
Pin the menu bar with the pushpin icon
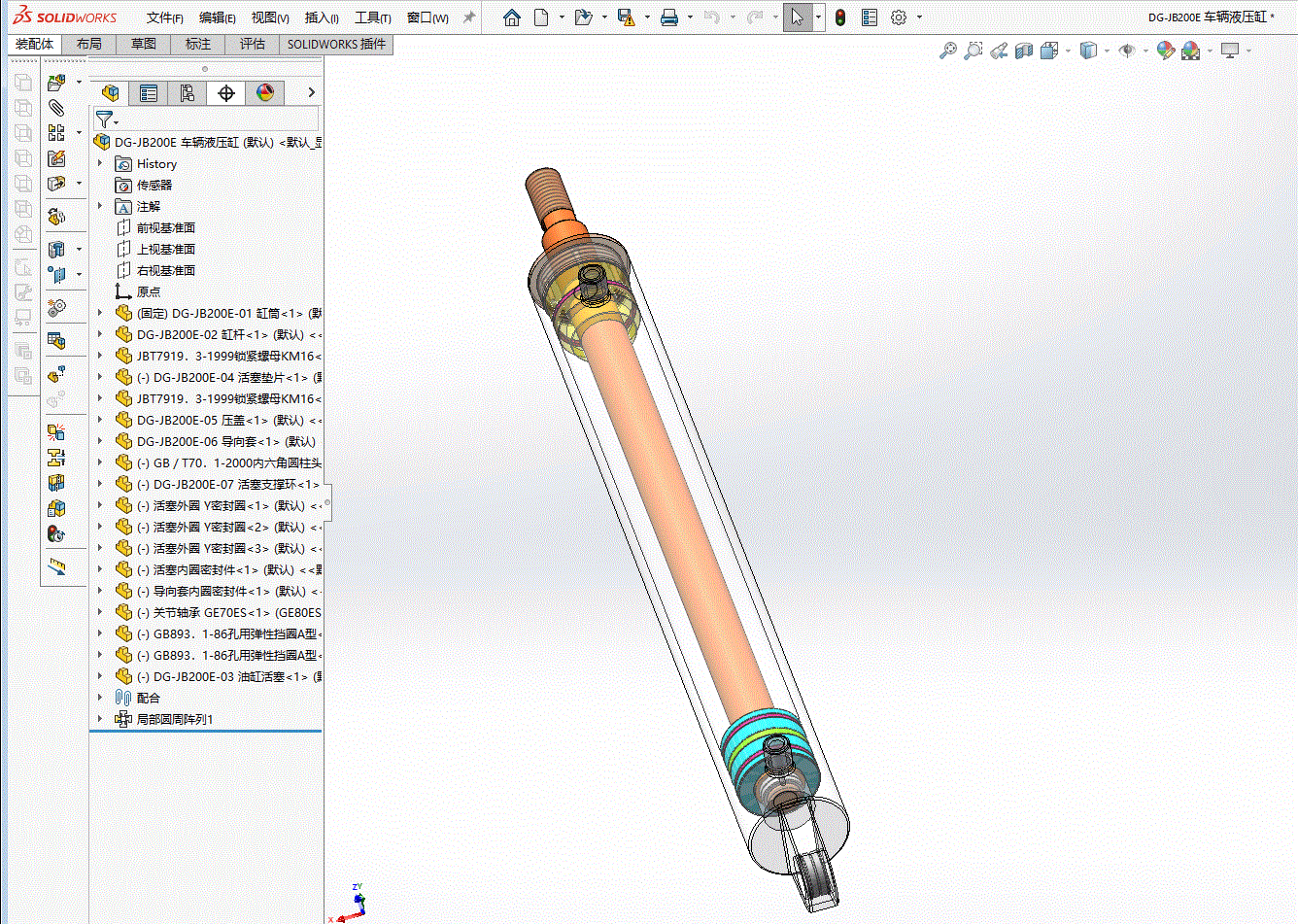click(468, 17)
